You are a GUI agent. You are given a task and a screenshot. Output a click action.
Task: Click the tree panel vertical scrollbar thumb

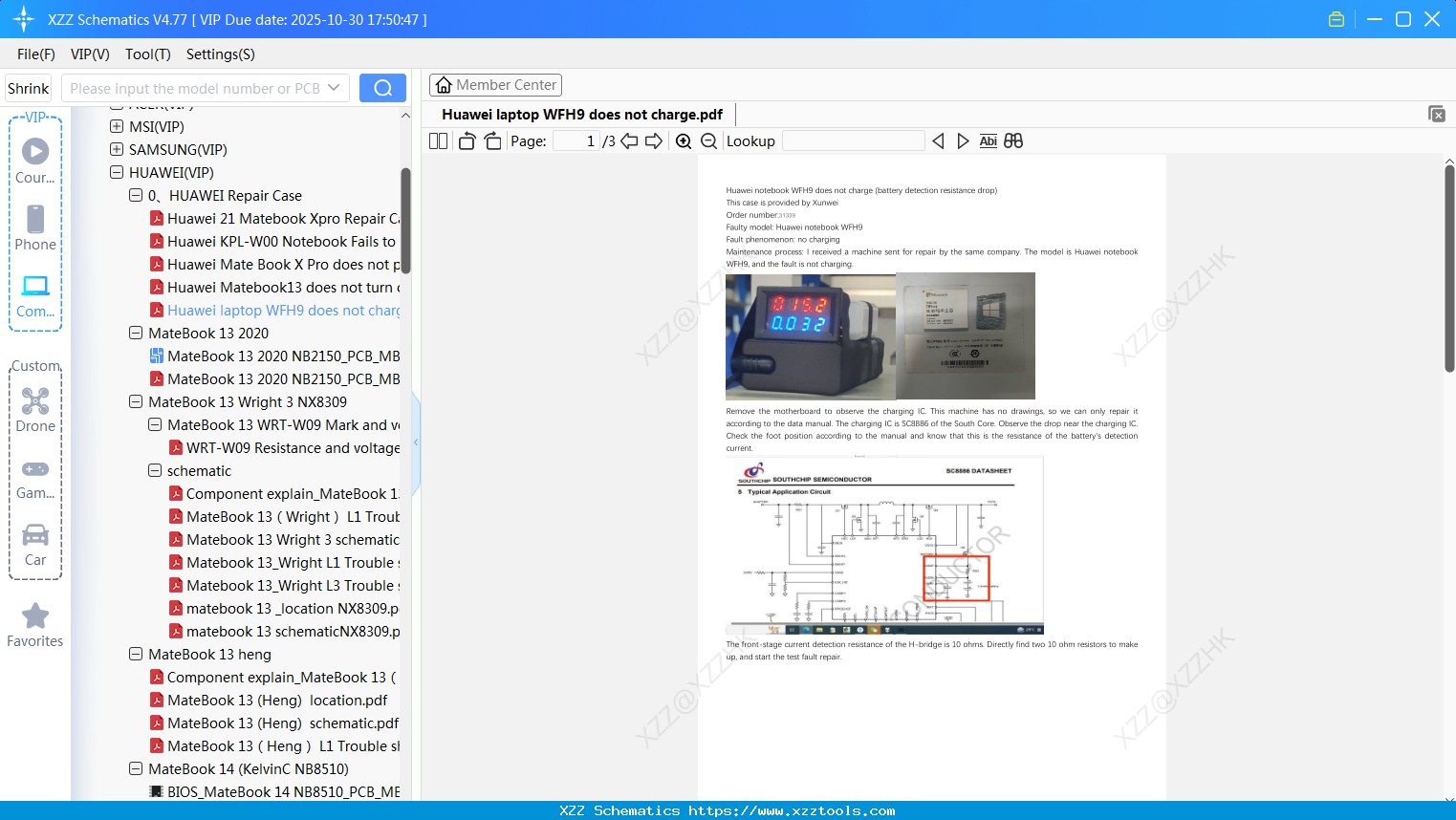pos(405,221)
